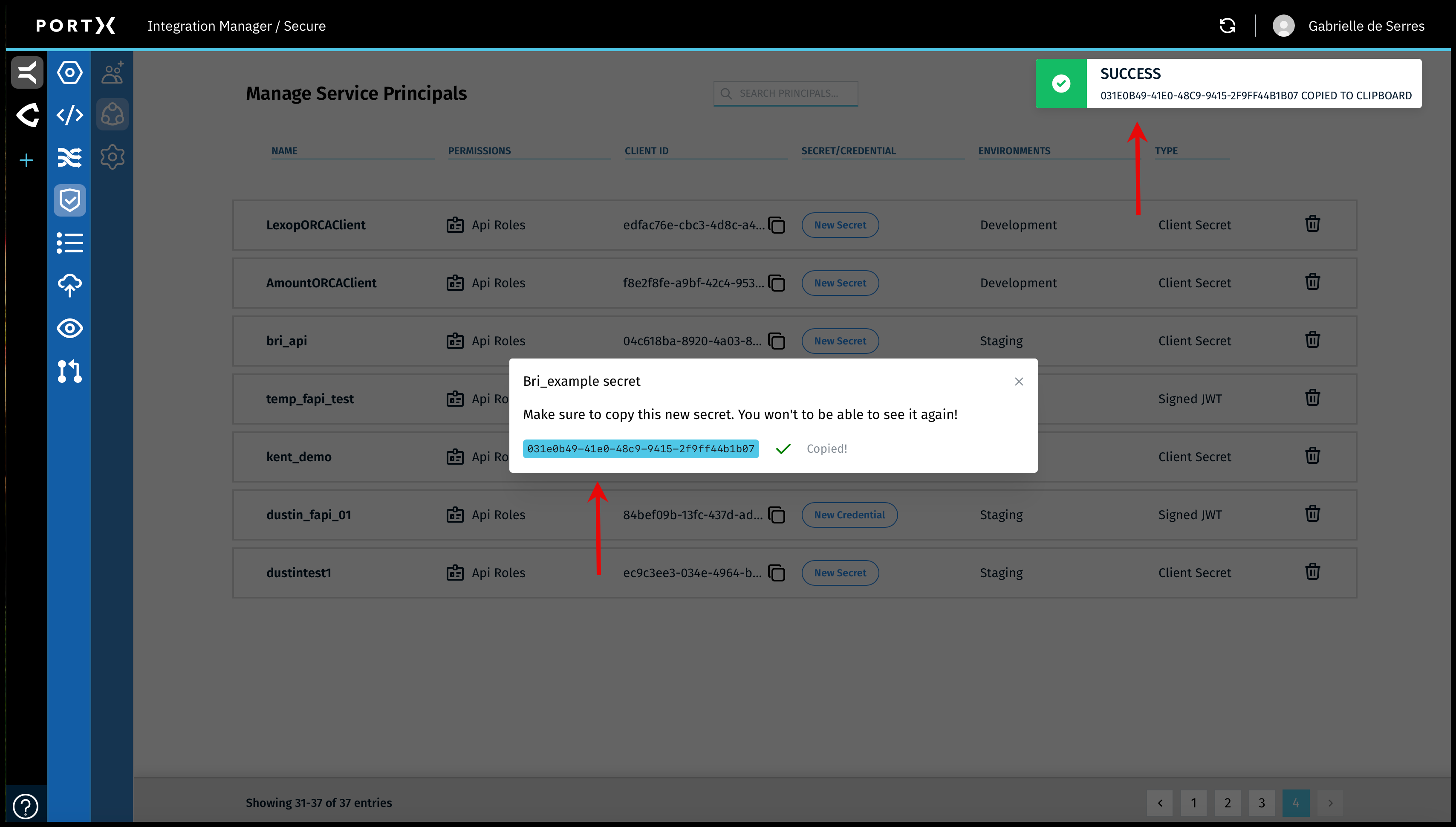Click New Secret for LexopORCAClient
The width and height of the screenshot is (1456, 827).
(840, 225)
